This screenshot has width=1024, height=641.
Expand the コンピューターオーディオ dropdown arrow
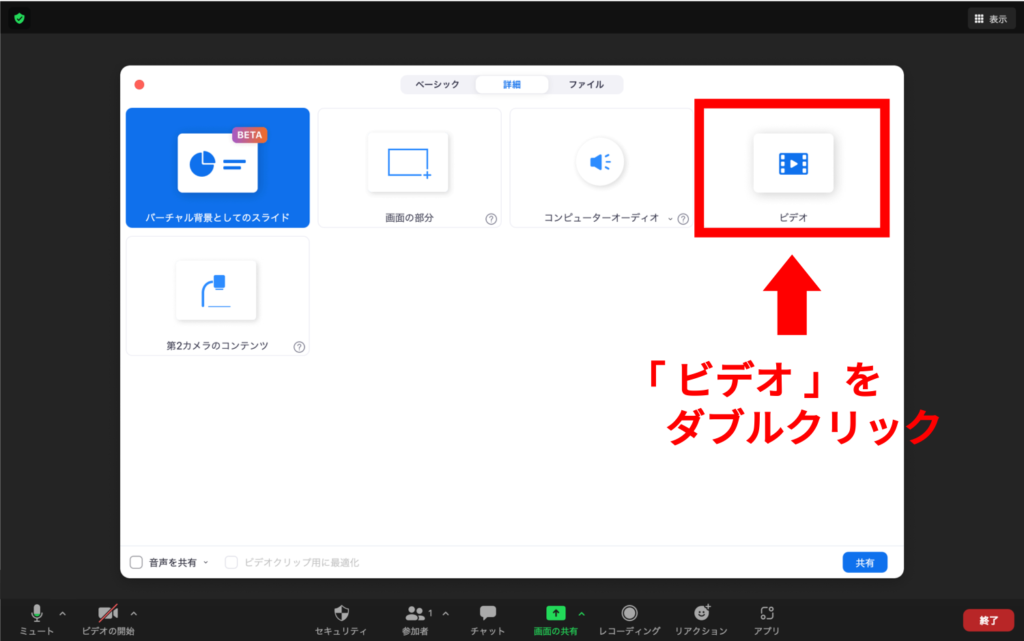pos(670,219)
